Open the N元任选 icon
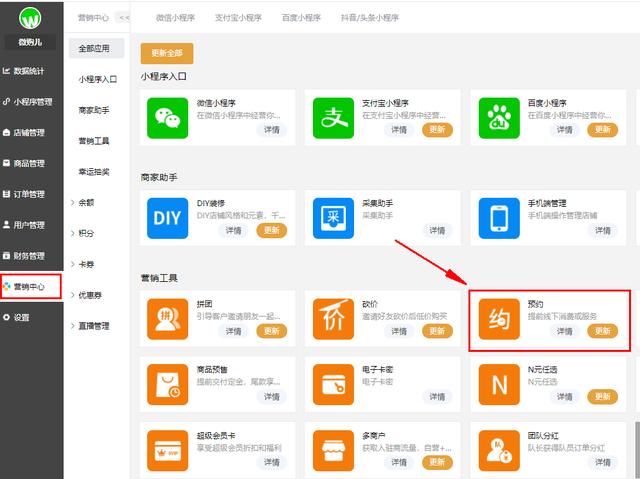640x479 pixels. tap(499, 384)
